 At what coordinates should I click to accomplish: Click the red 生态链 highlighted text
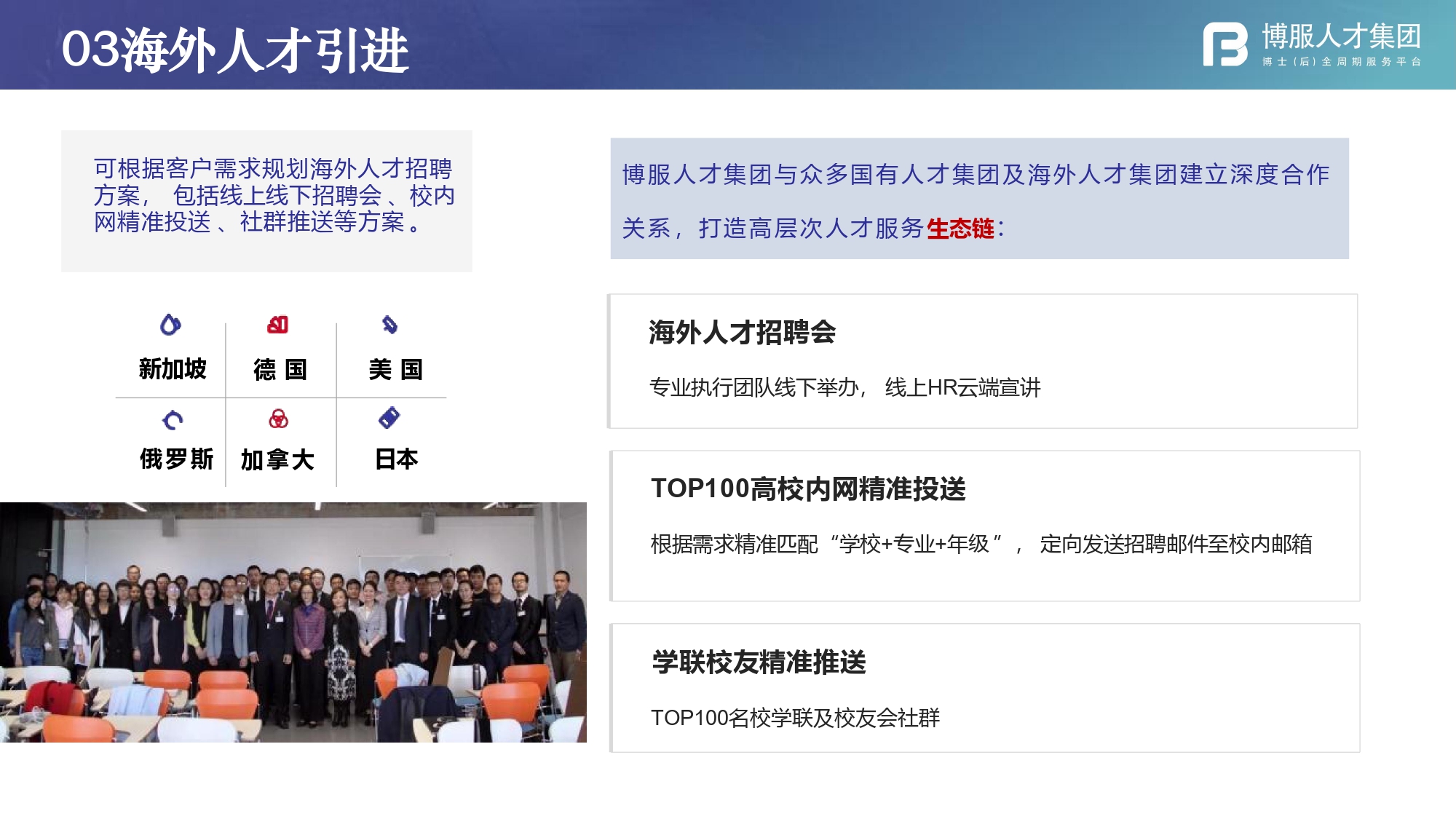pos(960,229)
